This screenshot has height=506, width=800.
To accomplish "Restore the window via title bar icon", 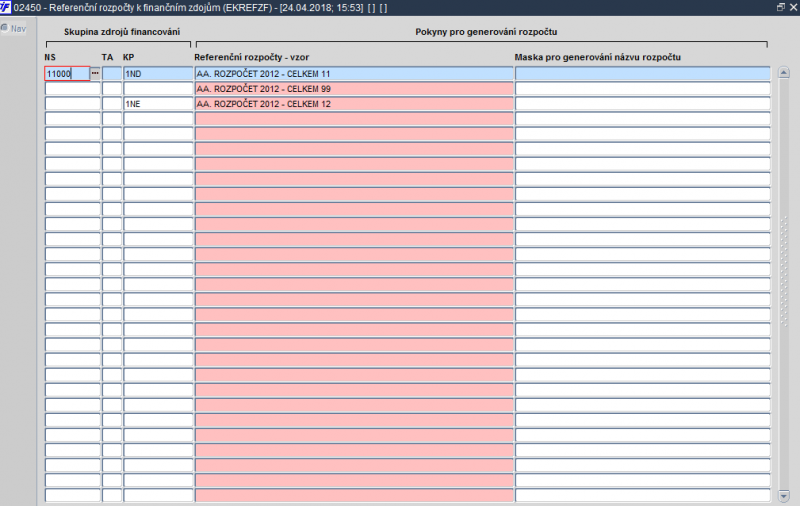I will tap(781, 8).
